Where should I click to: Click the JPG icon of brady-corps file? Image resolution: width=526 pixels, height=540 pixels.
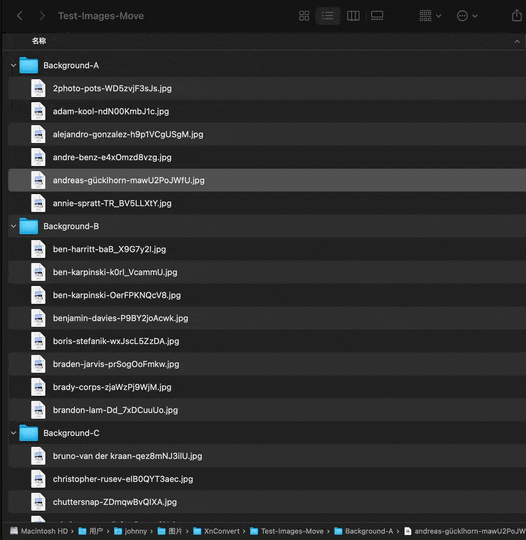(x=38, y=387)
